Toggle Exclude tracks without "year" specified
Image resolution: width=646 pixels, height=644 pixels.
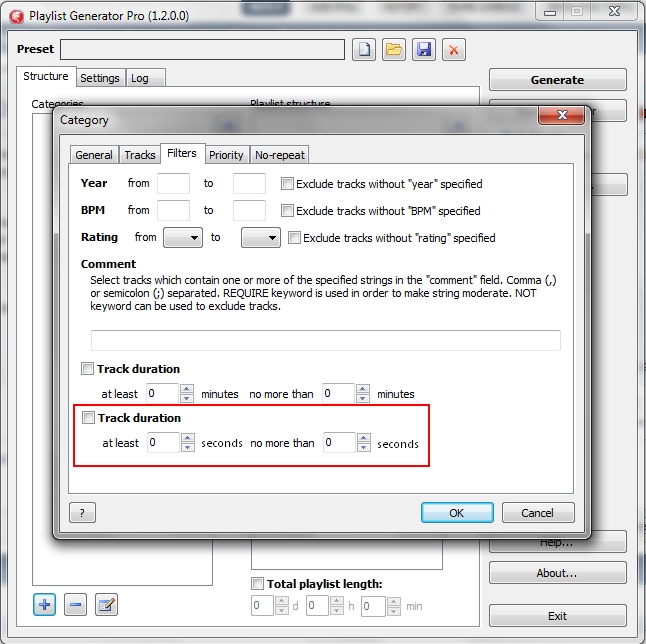tap(287, 183)
